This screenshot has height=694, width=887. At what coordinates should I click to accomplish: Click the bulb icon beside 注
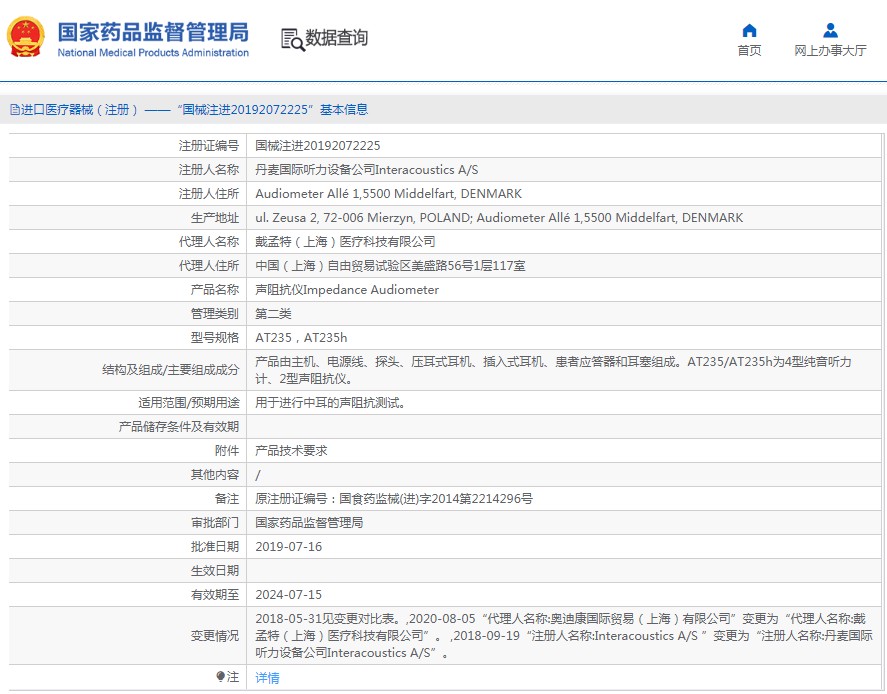point(221,676)
